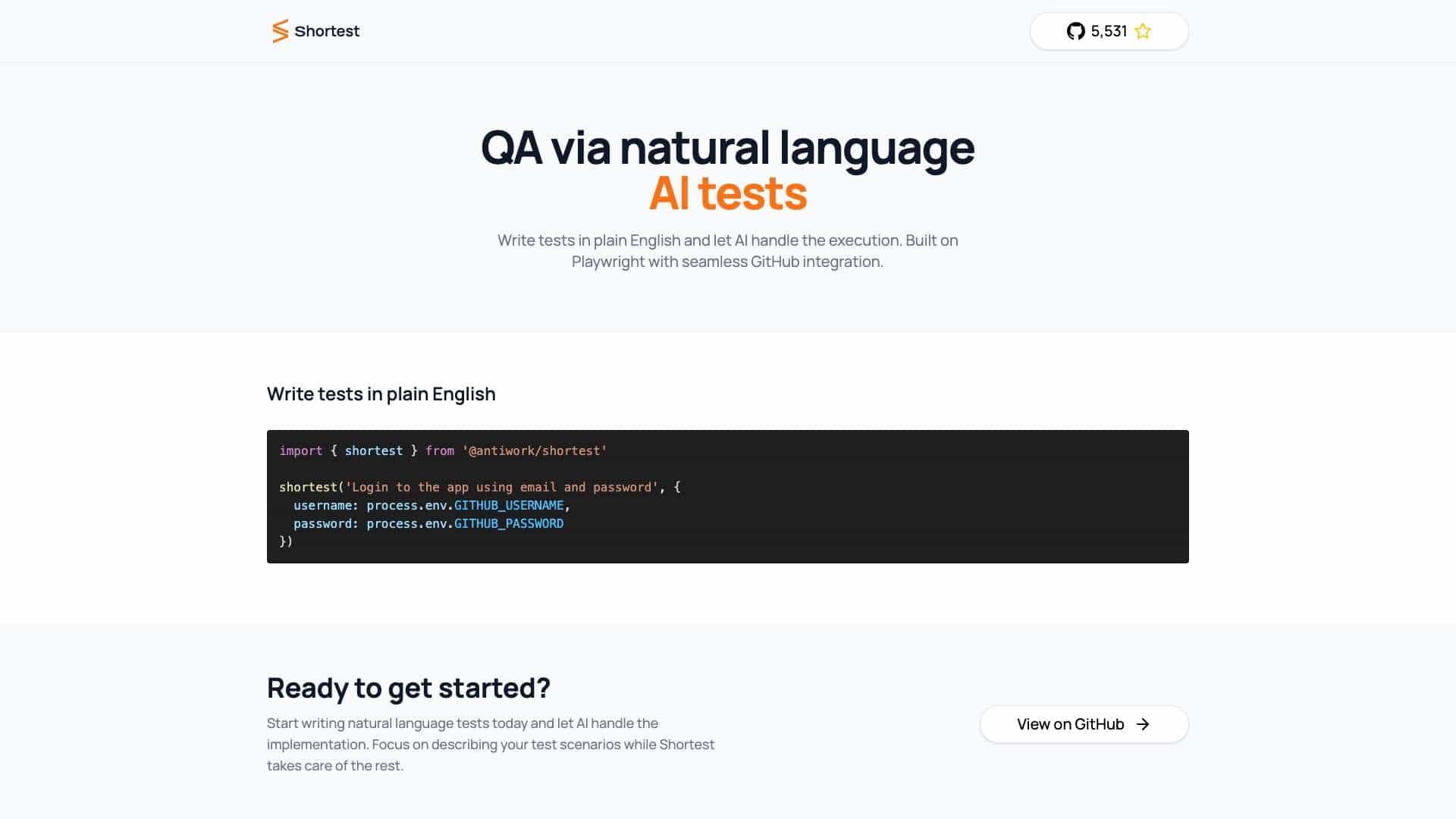The width and height of the screenshot is (1456, 819).
Task: Click the orange Shortest logo icon
Action: coord(280,31)
